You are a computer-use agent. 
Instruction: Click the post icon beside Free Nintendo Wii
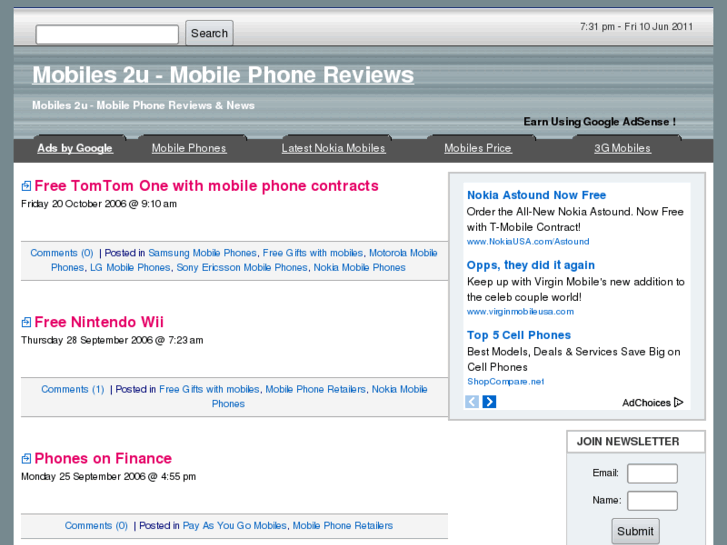click(26, 322)
